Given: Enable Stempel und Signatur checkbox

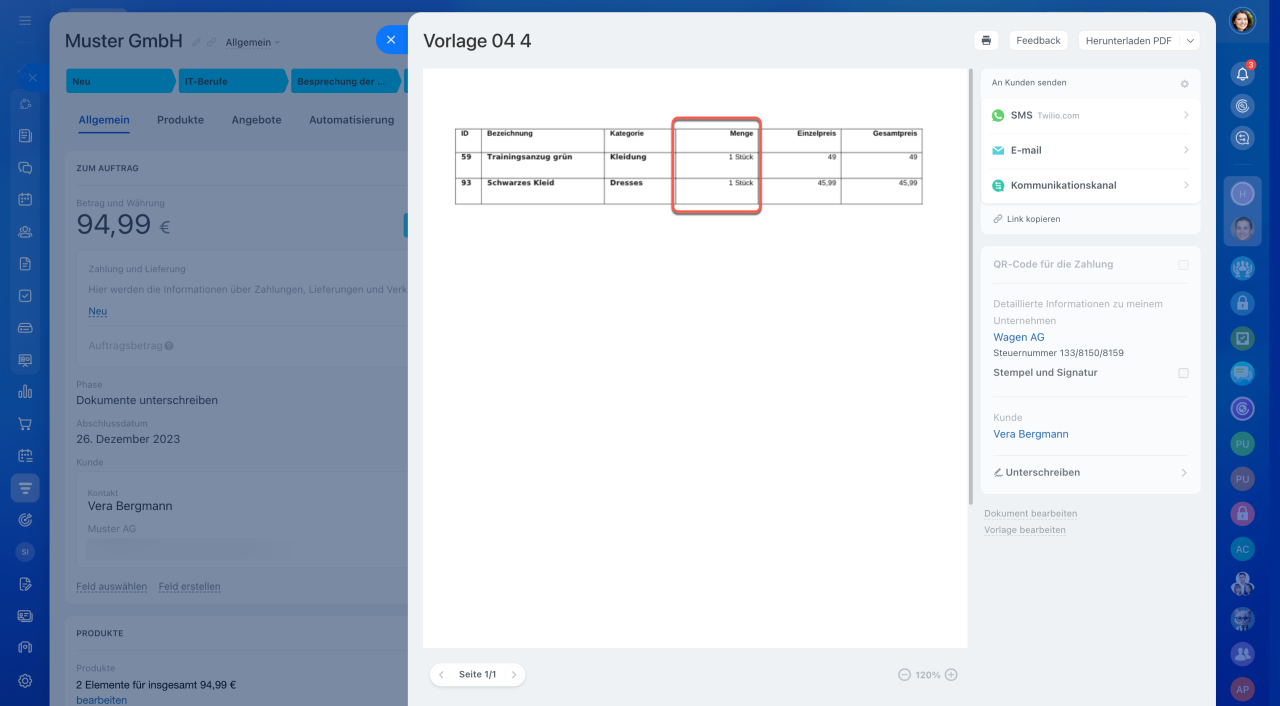Looking at the screenshot, I should coord(1183,373).
